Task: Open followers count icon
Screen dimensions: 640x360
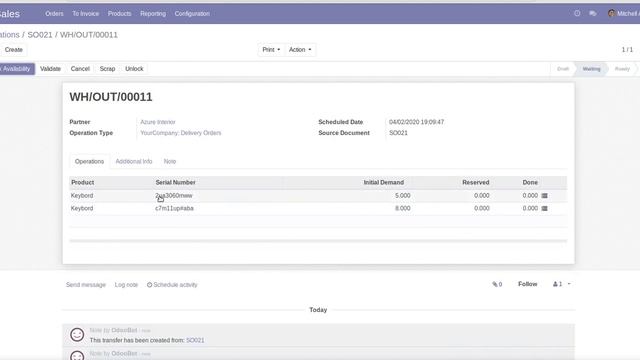Action: (x=558, y=284)
